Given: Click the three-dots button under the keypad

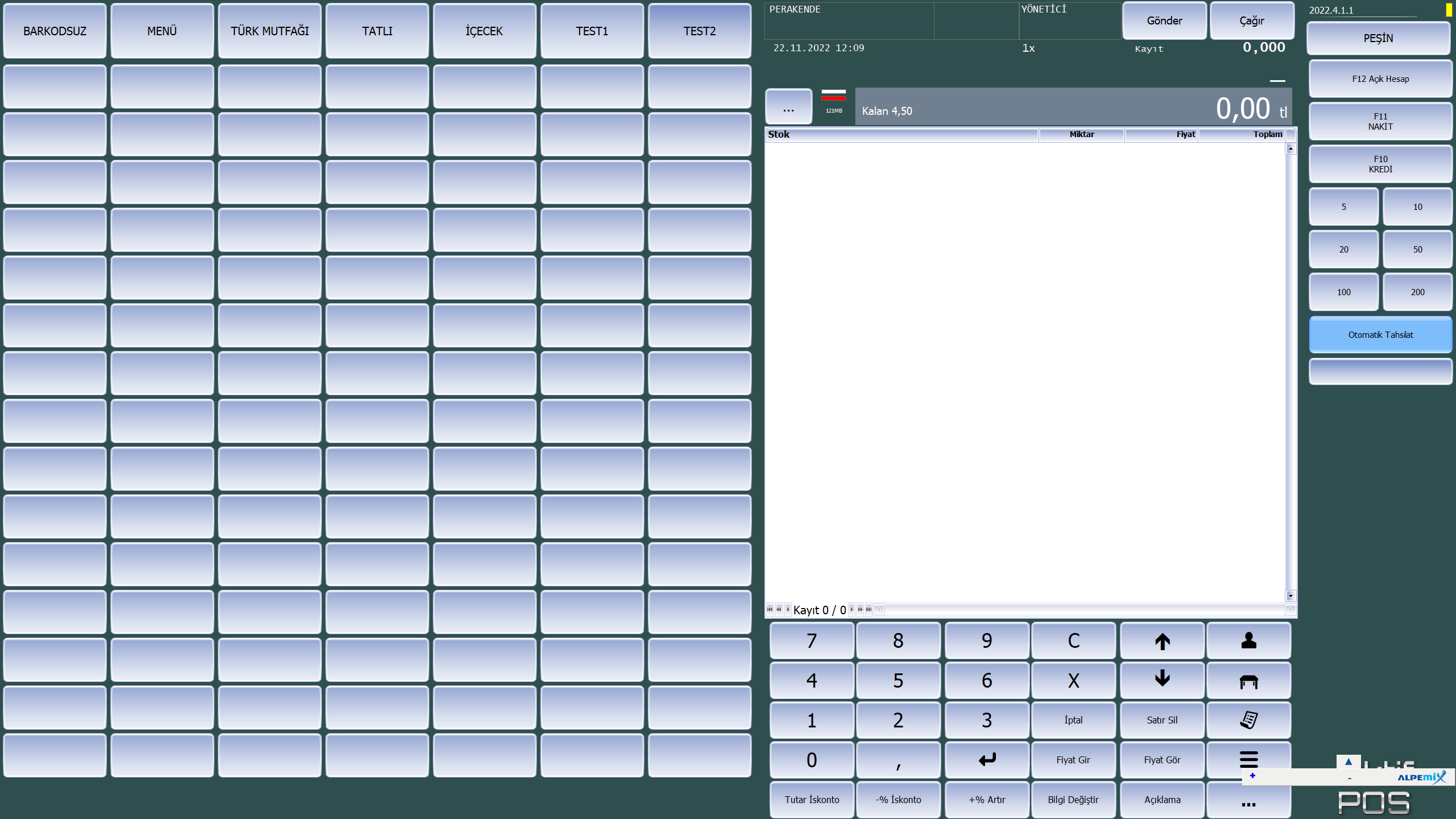Looking at the screenshot, I should [x=1248, y=800].
